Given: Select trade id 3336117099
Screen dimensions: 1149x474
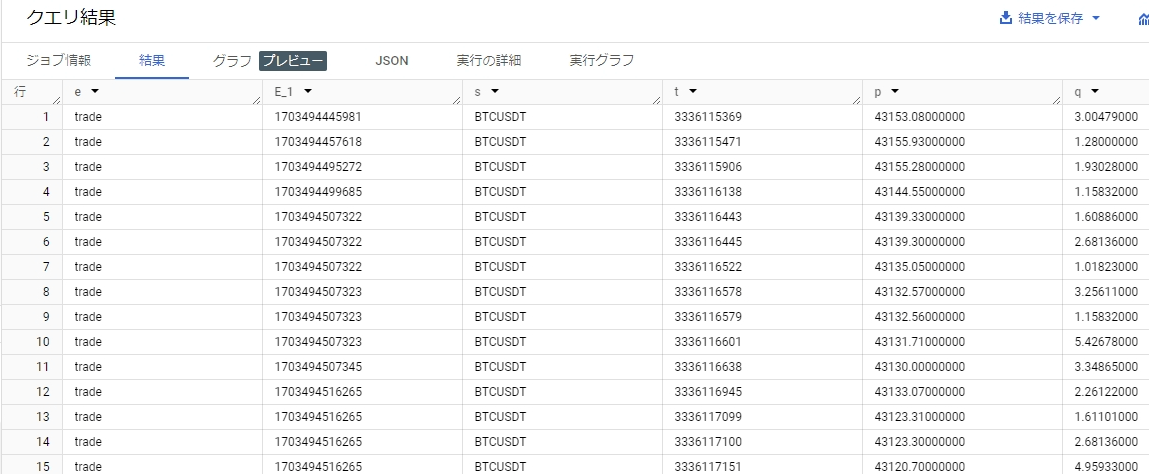Looking at the screenshot, I should click(708, 416).
